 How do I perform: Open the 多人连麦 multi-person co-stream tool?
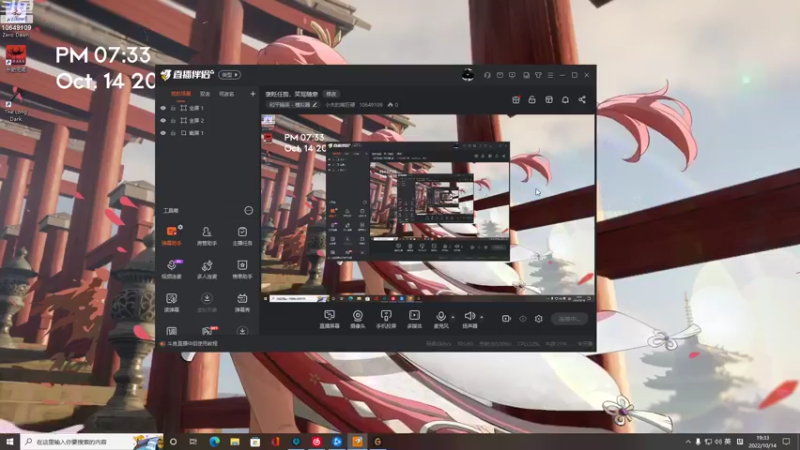[x=207, y=269]
